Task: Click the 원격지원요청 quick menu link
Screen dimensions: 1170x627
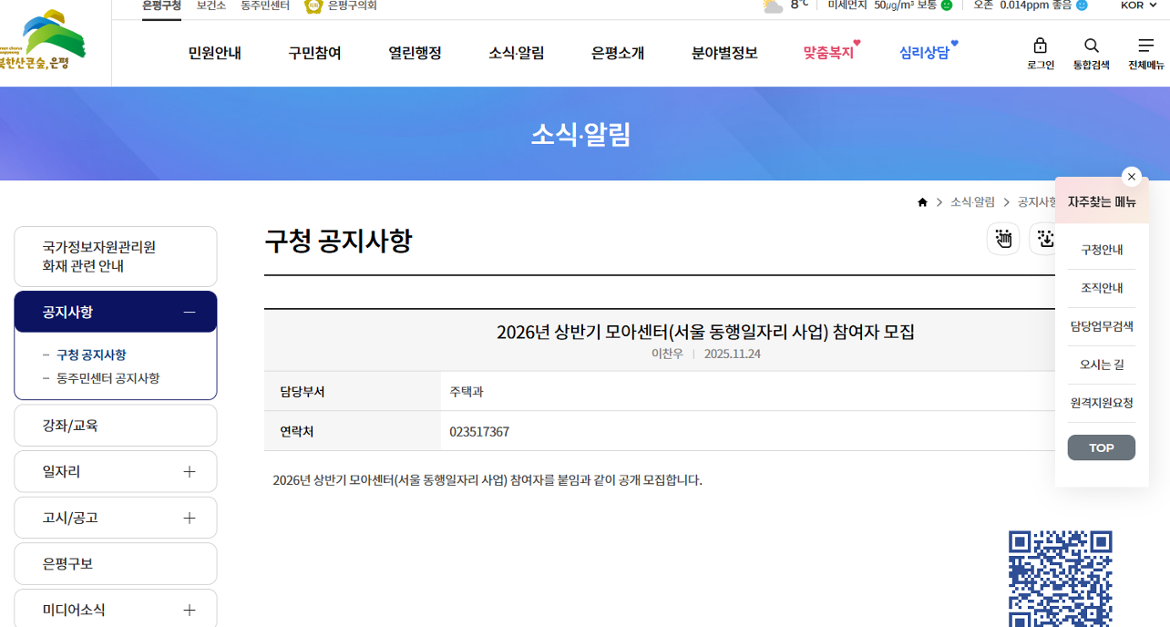Action: pyautogui.click(x=1101, y=402)
